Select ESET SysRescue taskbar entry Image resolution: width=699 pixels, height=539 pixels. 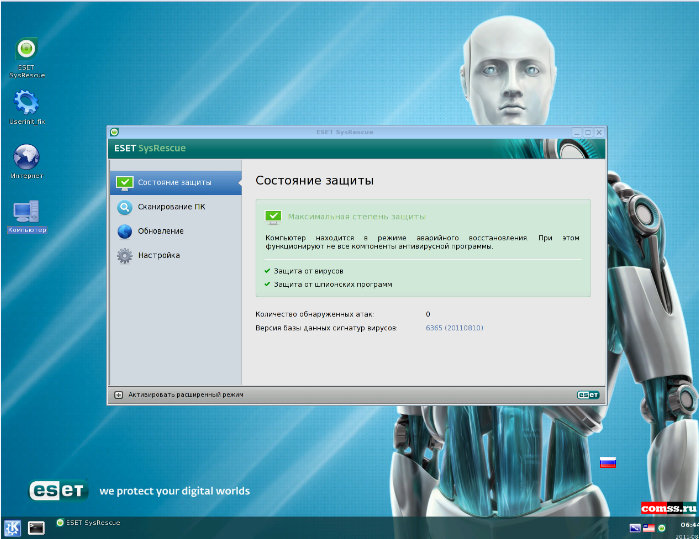point(88,523)
